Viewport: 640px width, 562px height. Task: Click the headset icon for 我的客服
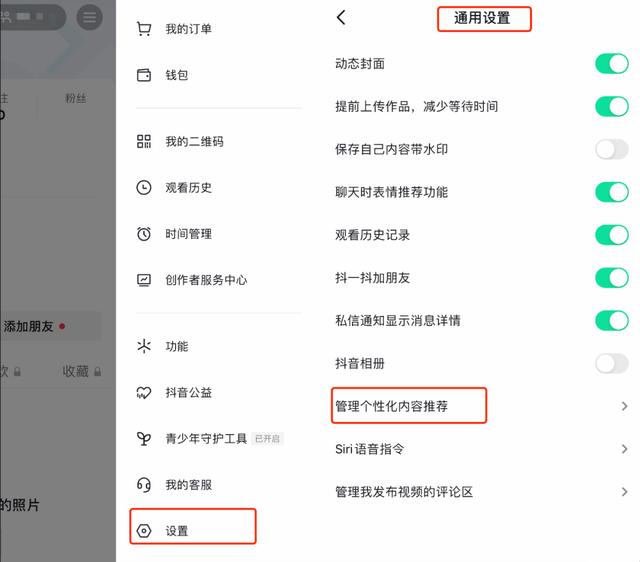coord(144,485)
